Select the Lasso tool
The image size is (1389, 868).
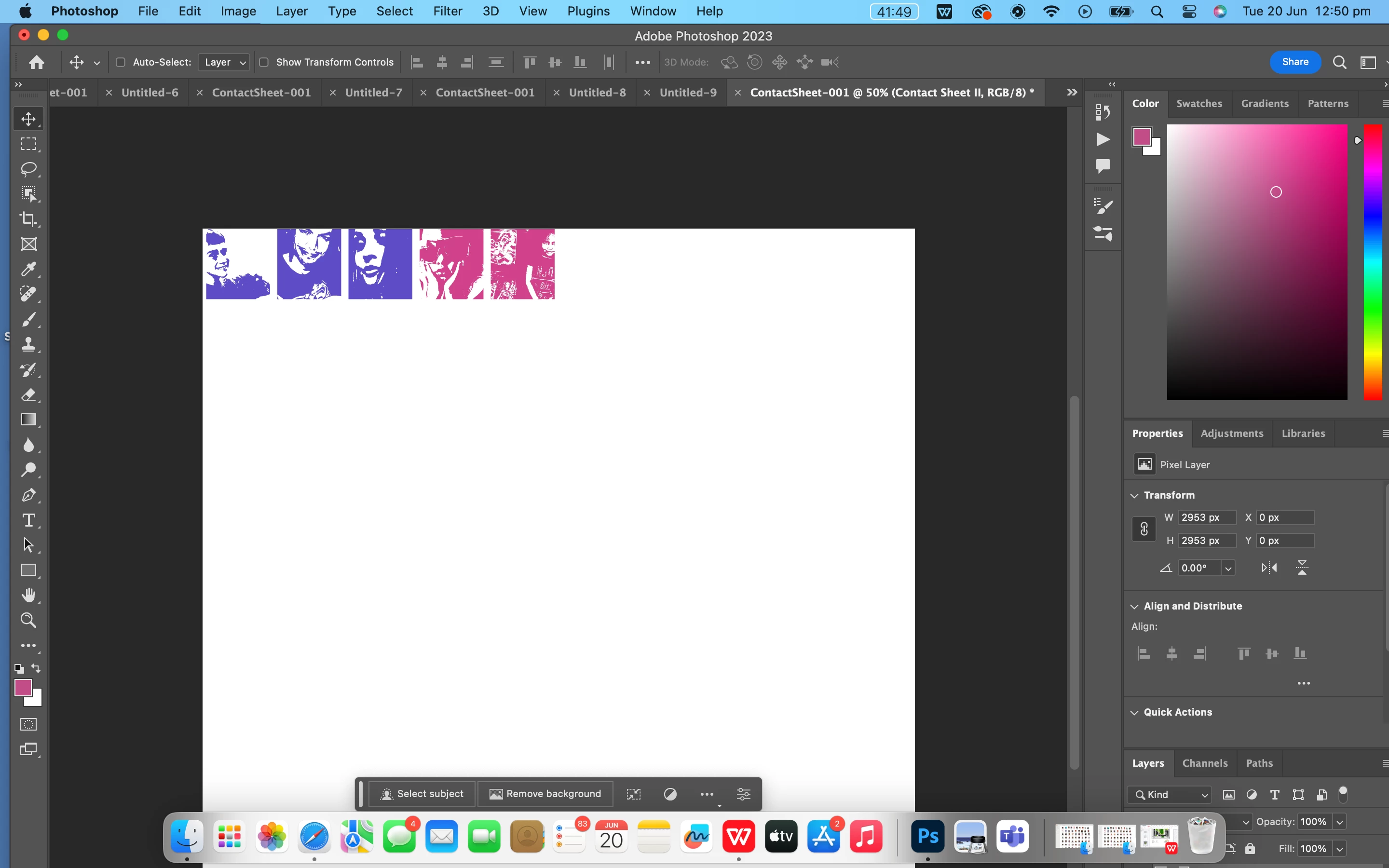pos(28,169)
